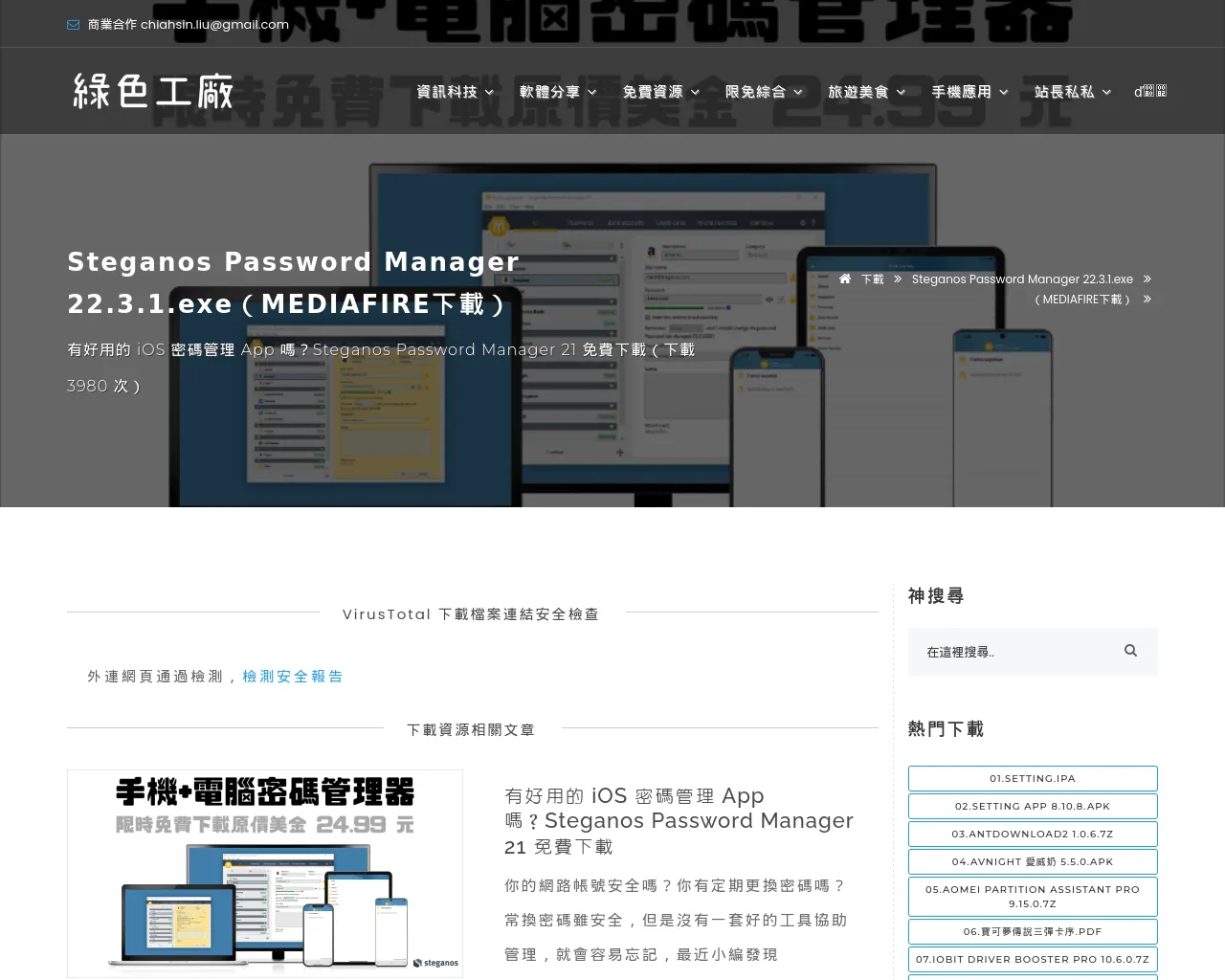Click the 熱門下載 sidebar heading
This screenshot has width=1225, height=980.
pyautogui.click(x=946, y=729)
